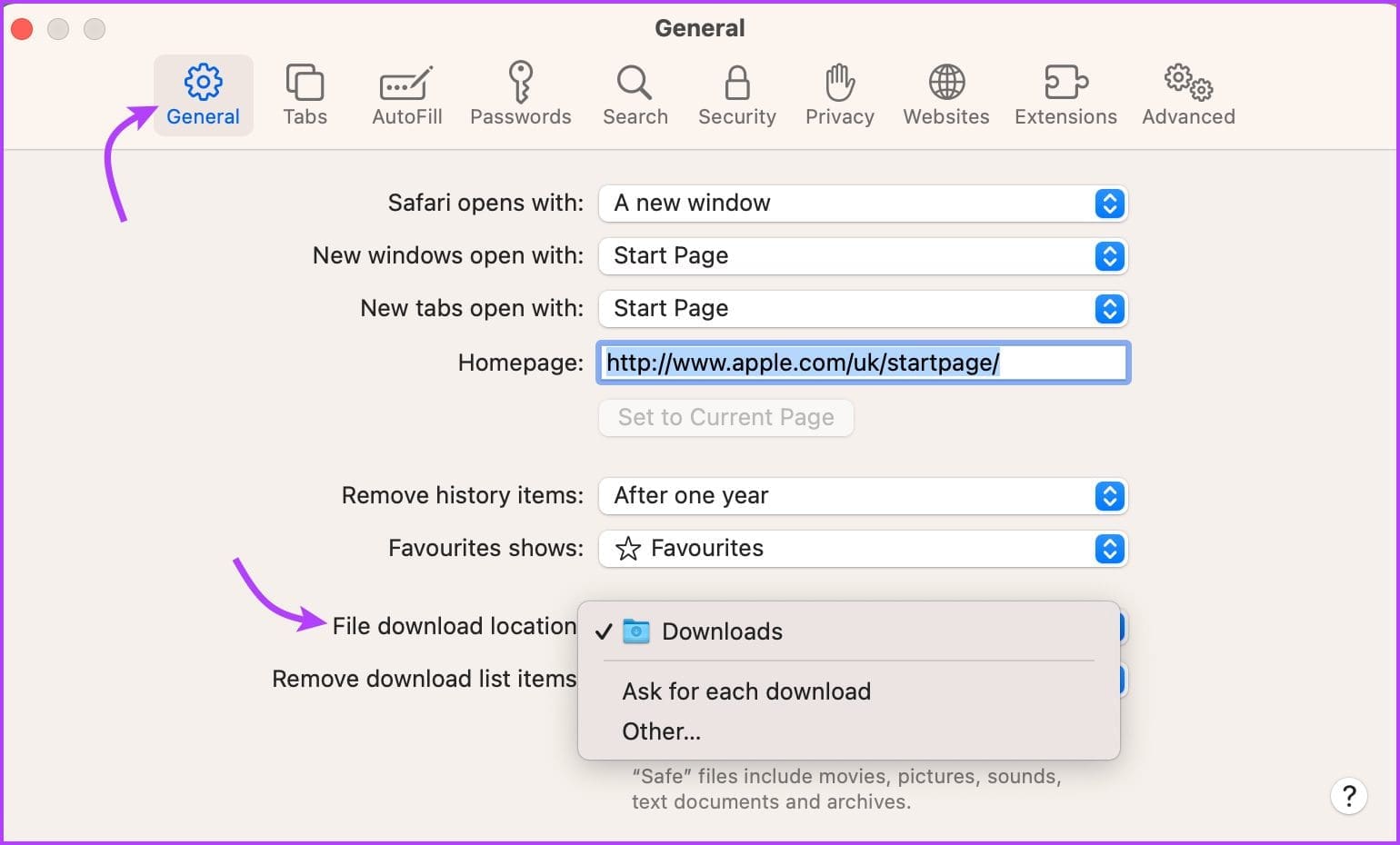
Task: Click the help question mark button
Action: [x=1349, y=796]
